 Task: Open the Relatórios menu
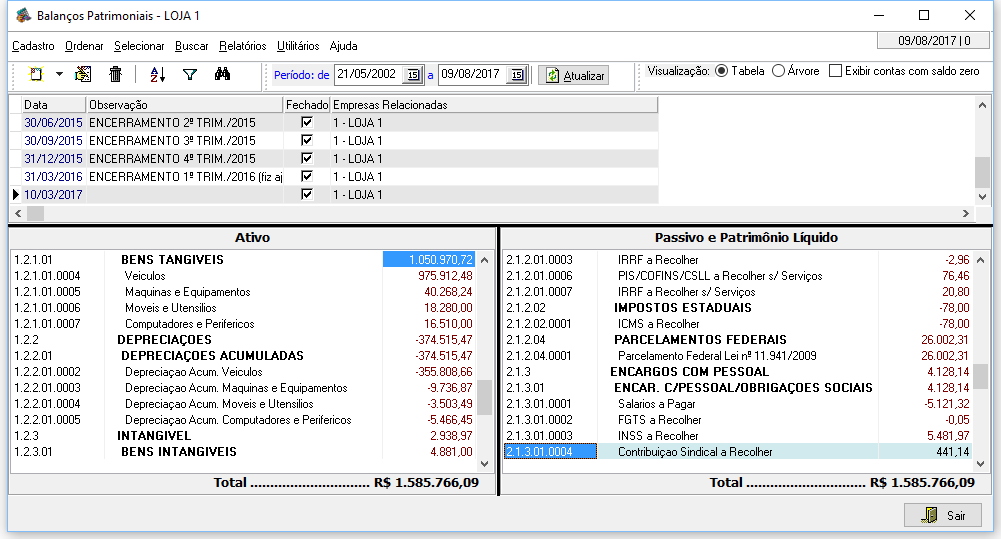click(x=242, y=46)
